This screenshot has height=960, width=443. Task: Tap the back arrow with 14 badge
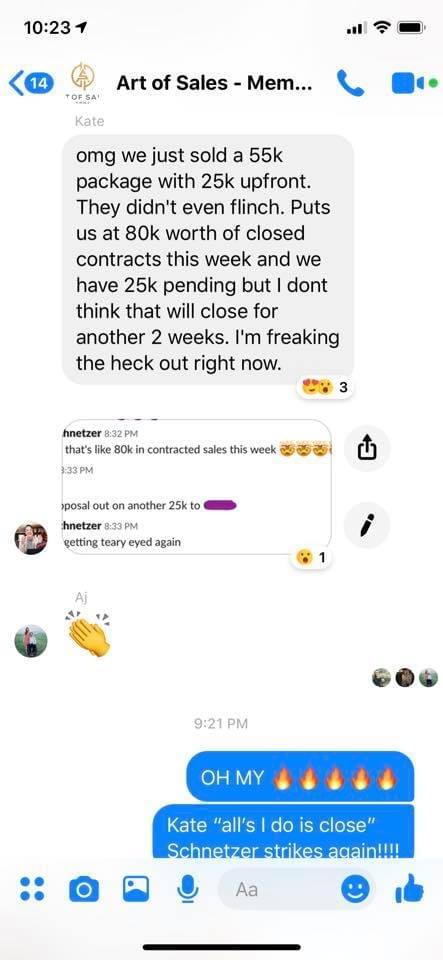tap(31, 84)
